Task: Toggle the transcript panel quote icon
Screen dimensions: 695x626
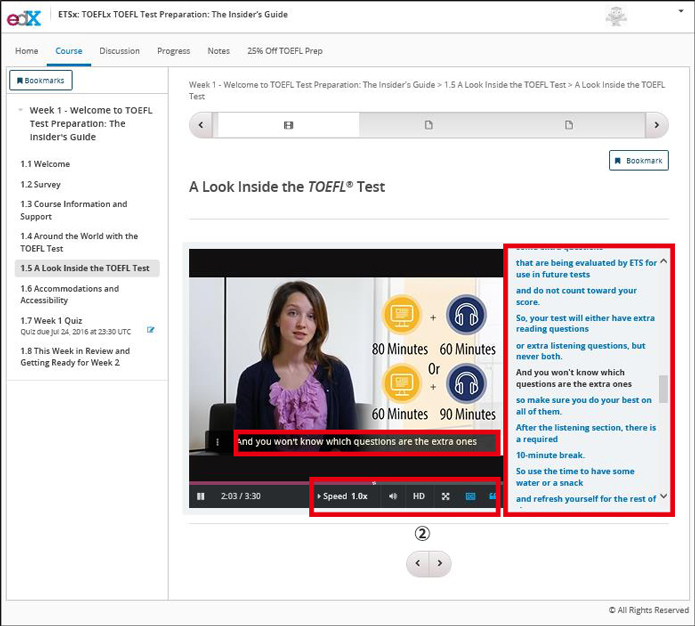Action: click(492, 496)
